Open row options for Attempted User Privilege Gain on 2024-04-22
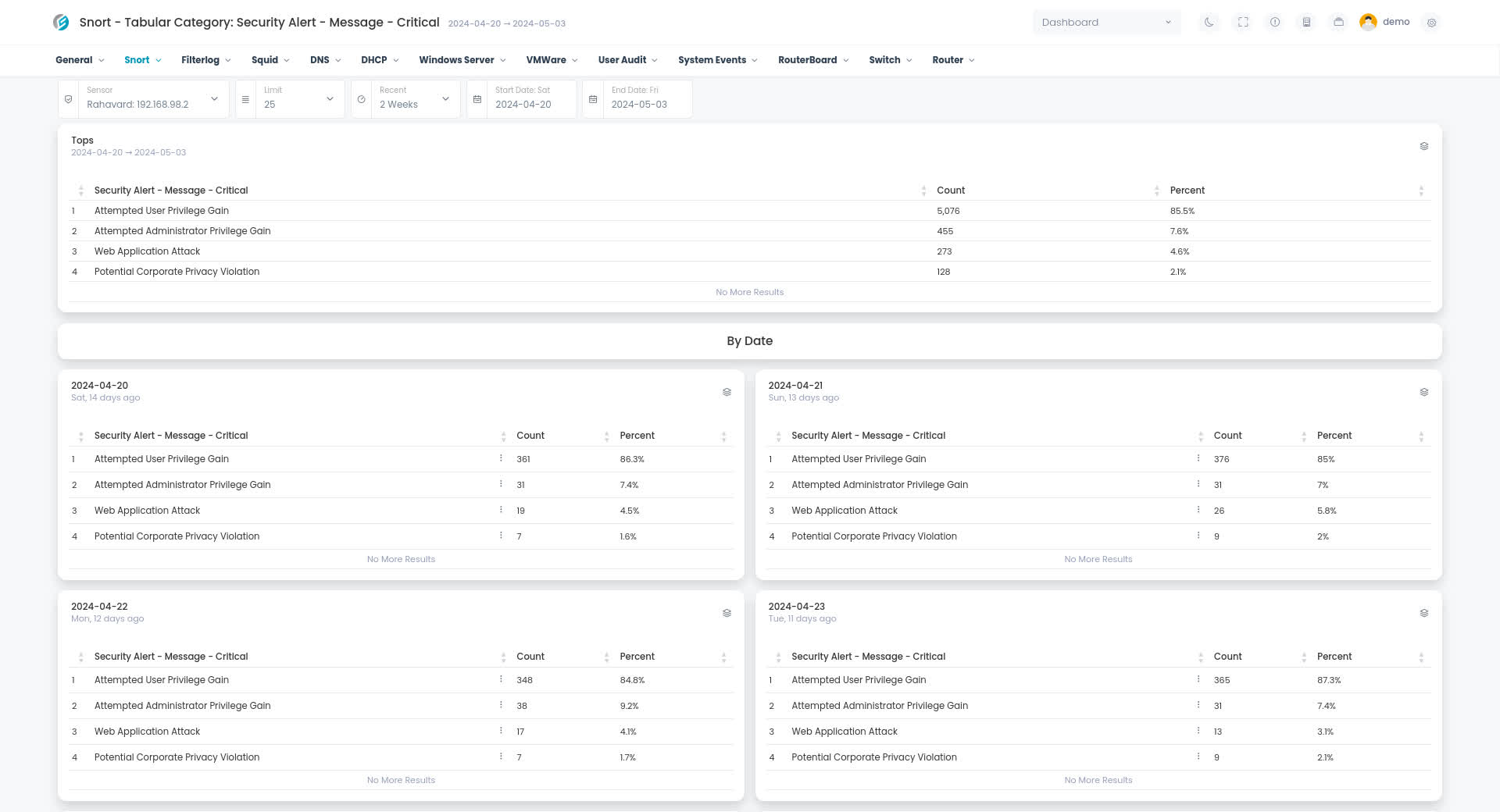 click(501, 679)
